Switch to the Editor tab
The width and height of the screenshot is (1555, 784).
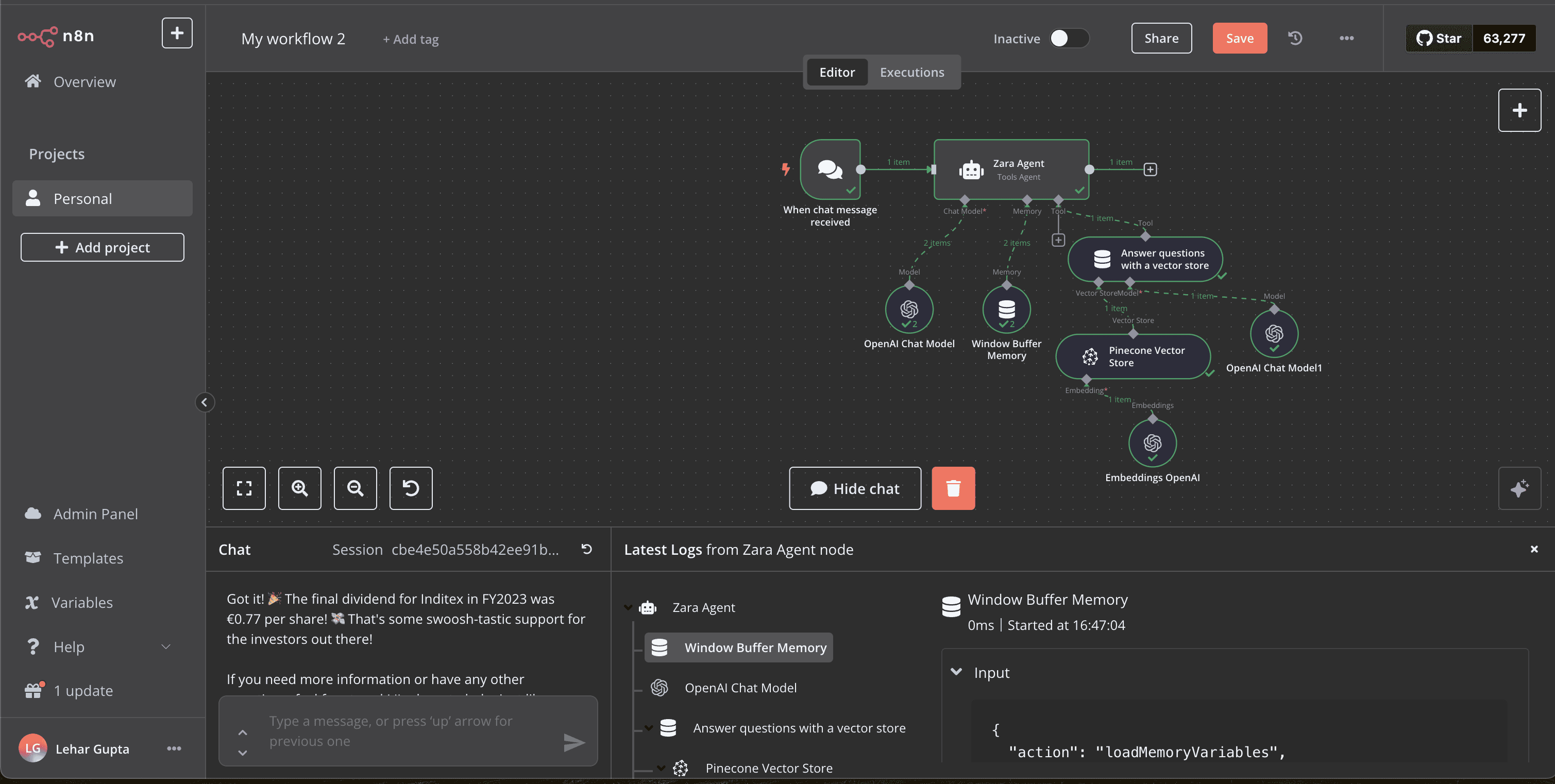point(837,73)
